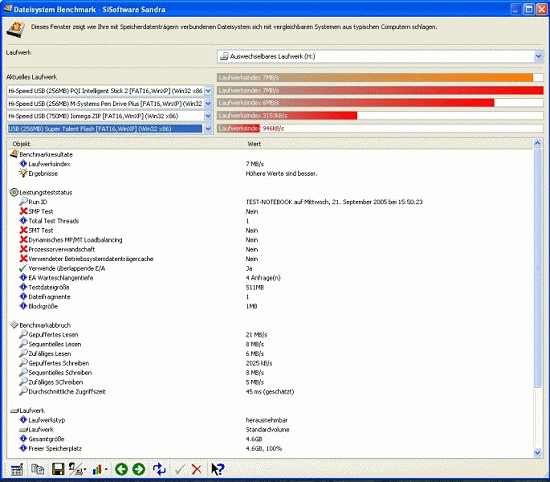
Task: Click the red X icon beside SMT Test
Action: (x=24, y=230)
